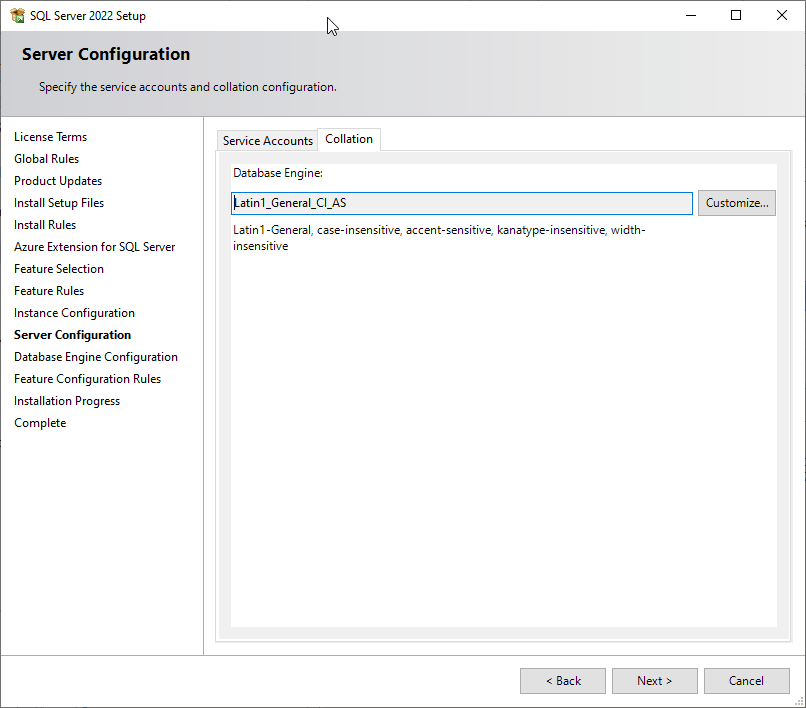Click the SQL Server Setup title bar icon

(17, 16)
